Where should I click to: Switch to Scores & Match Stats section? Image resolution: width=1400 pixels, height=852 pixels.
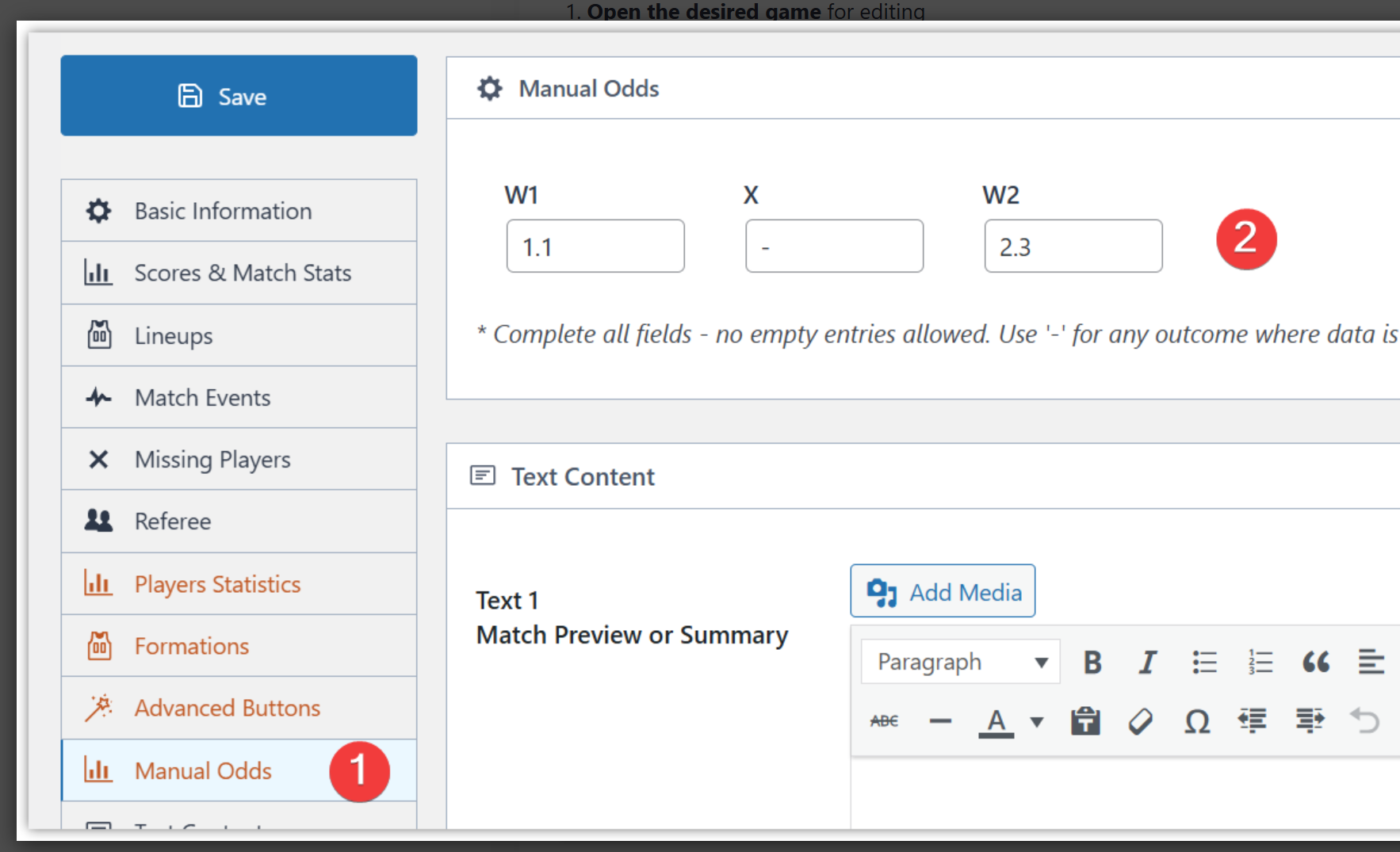click(239, 273)
